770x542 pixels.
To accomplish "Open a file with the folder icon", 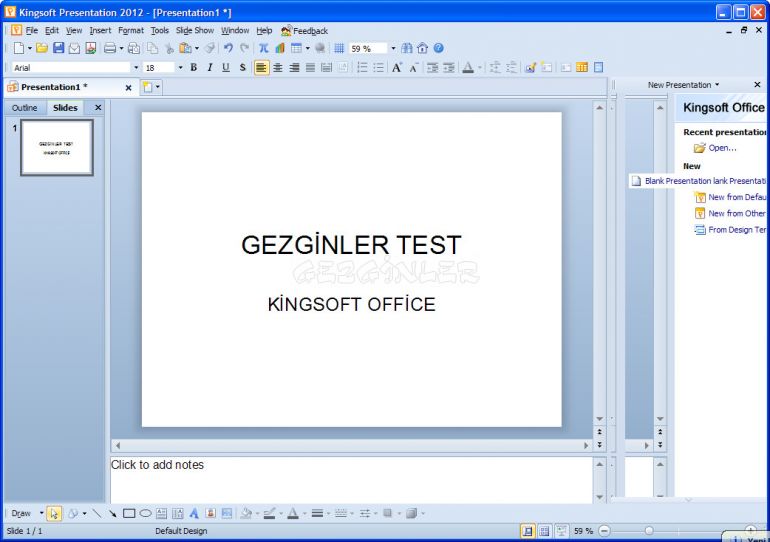I will pyautogui.click(x=42, y=48).
